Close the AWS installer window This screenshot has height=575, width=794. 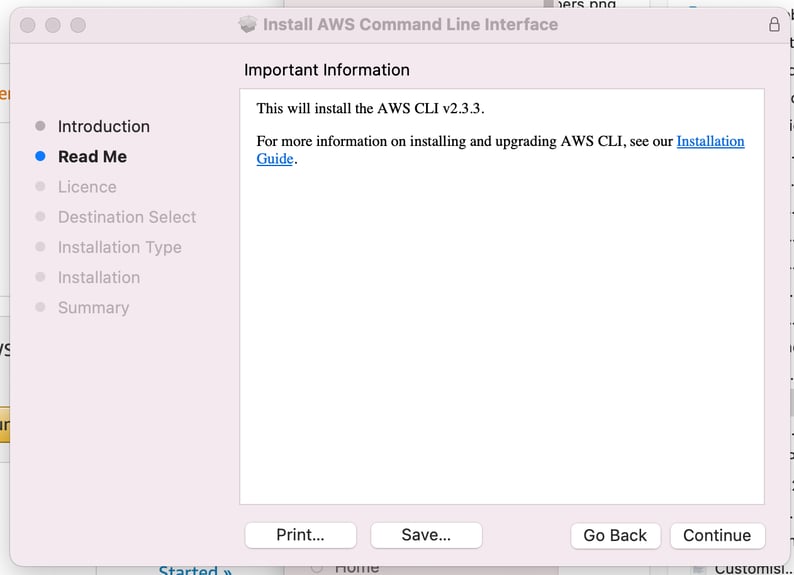(28, 25)
